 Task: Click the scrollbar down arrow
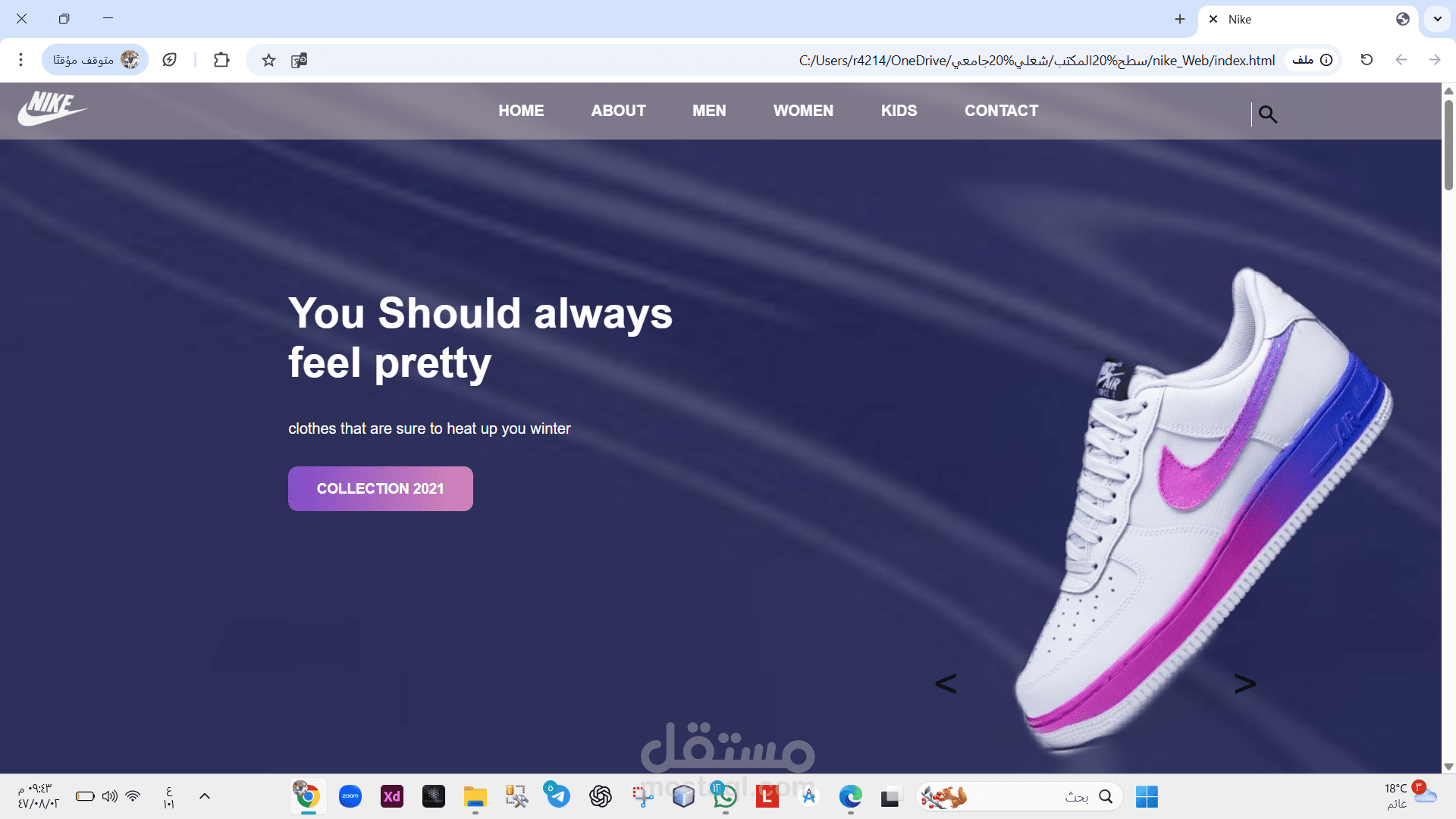[1448, 767]
